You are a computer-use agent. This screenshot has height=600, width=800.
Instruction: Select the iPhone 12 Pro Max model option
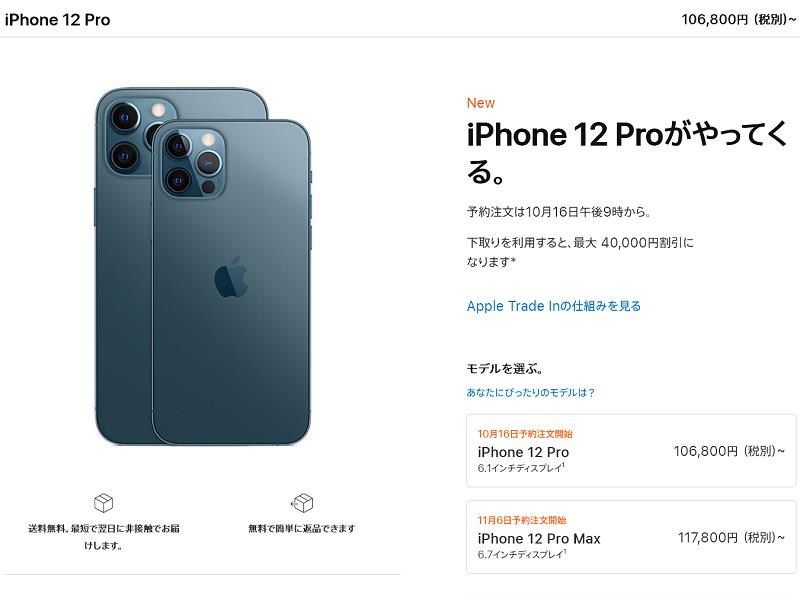click(x=631, y=537)
